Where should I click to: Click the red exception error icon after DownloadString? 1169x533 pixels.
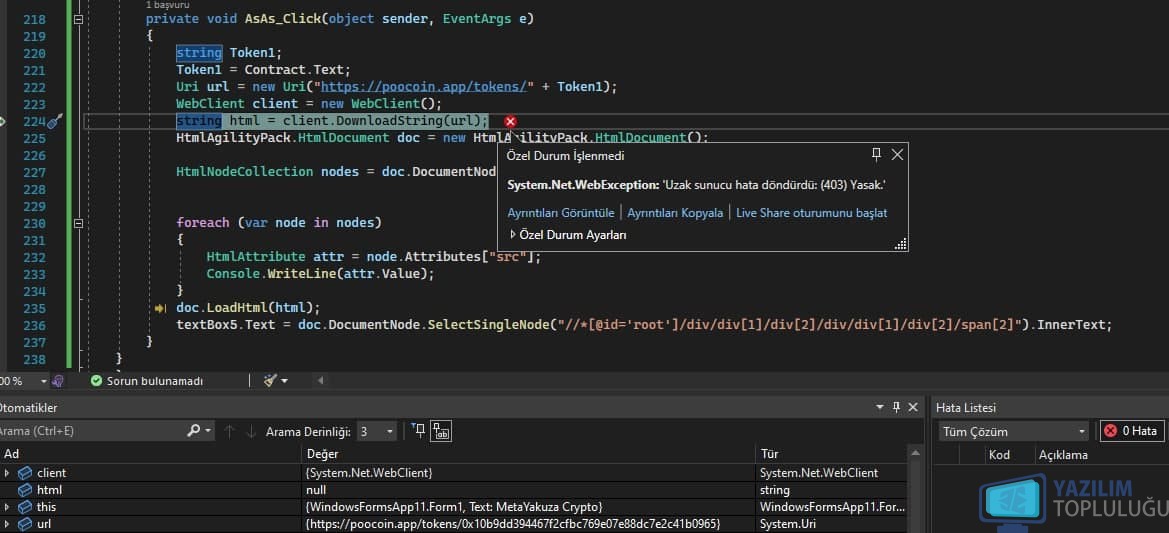click(510, 121)
